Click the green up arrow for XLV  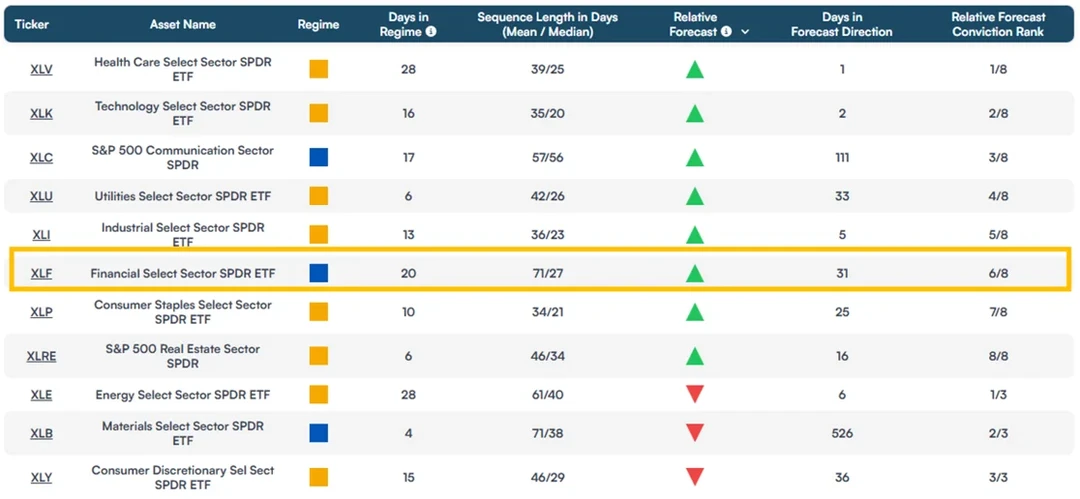(x=695, y=69)
